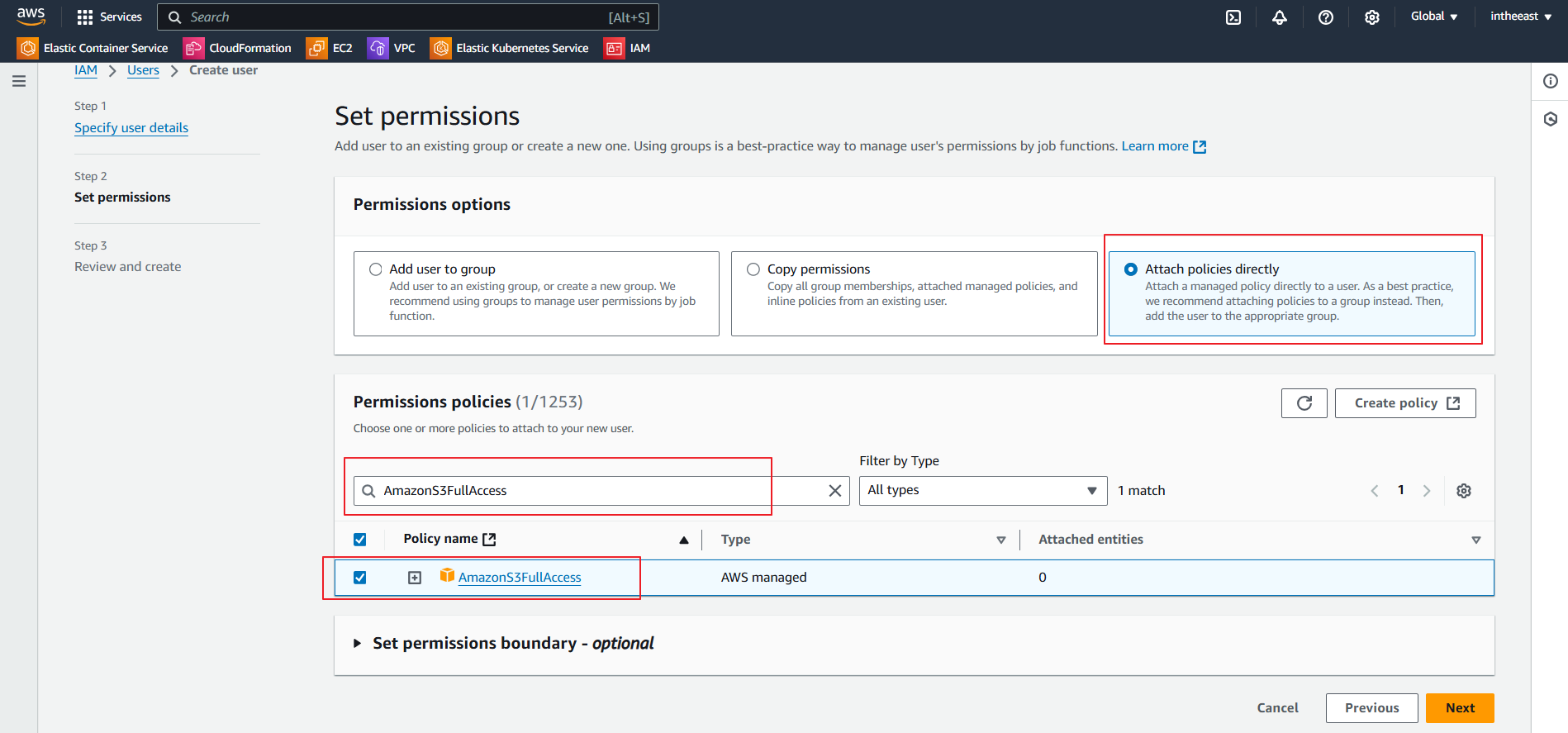The height and width of the screenshot is (733, 1568).
Task: Click the Cancel button
Action: pos(1277,708)
